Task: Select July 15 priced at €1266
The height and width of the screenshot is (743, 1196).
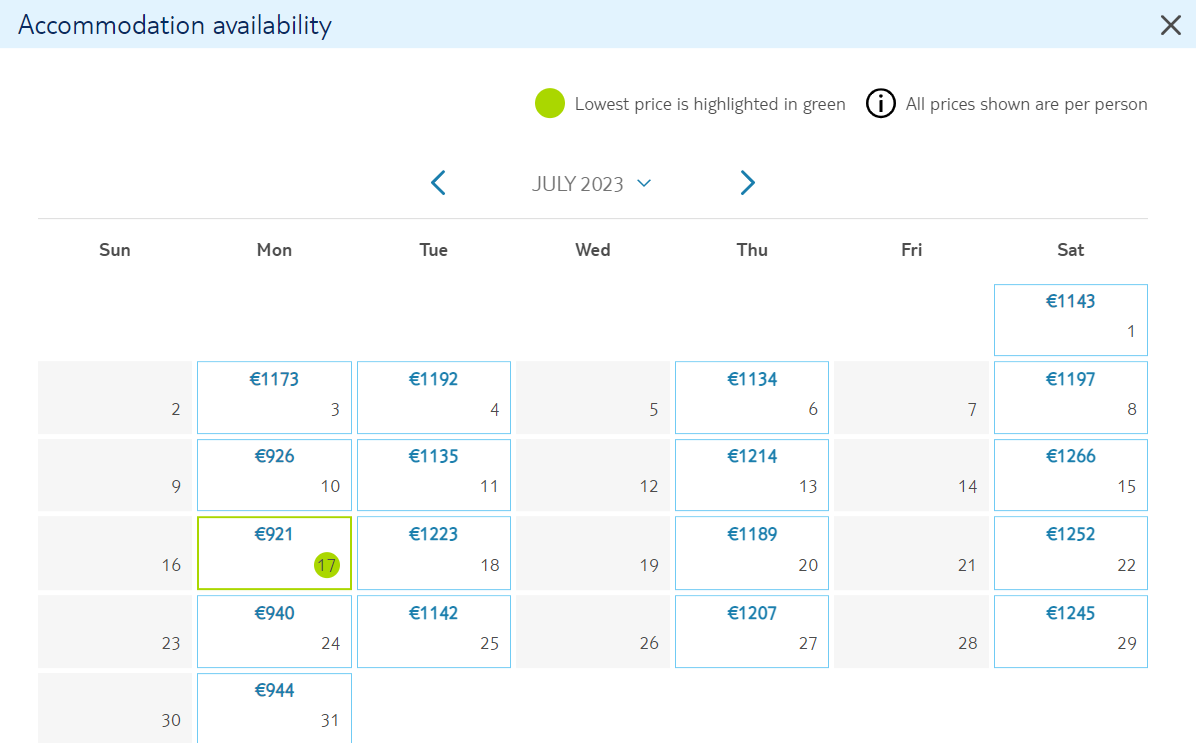Action: coord(1070,474)
